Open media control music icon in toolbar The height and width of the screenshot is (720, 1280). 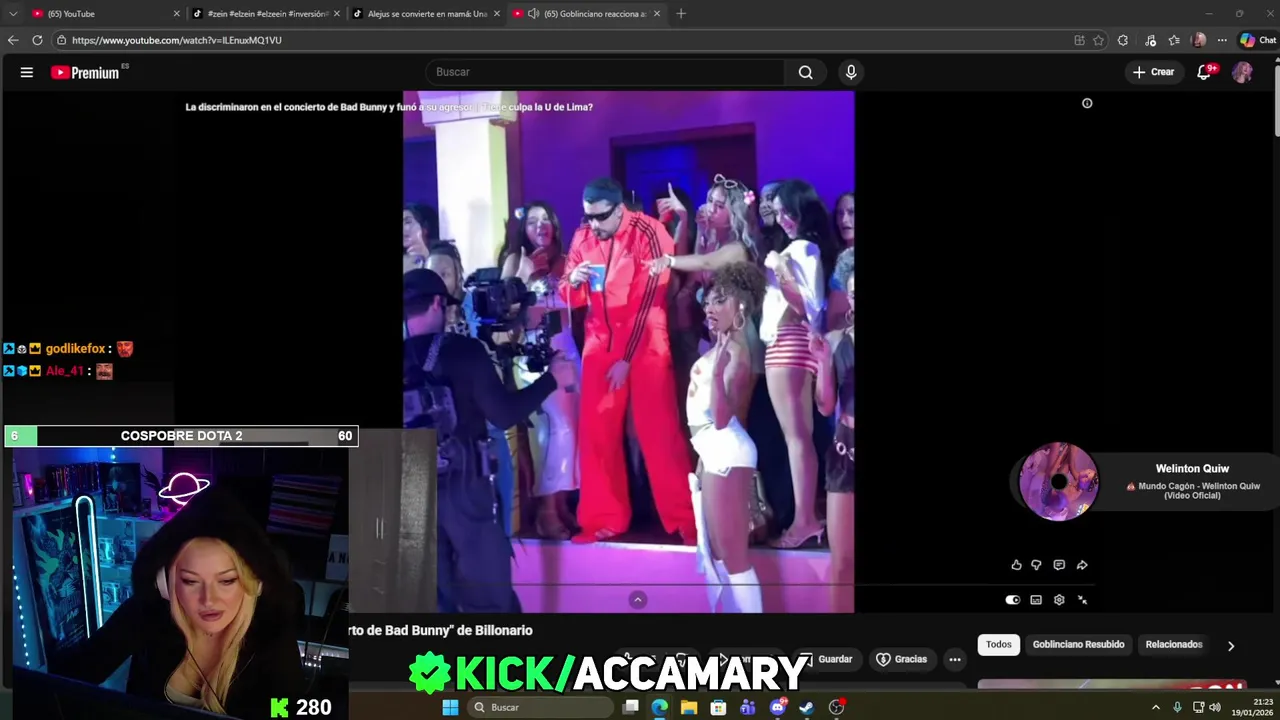(x=1150, y=40)
